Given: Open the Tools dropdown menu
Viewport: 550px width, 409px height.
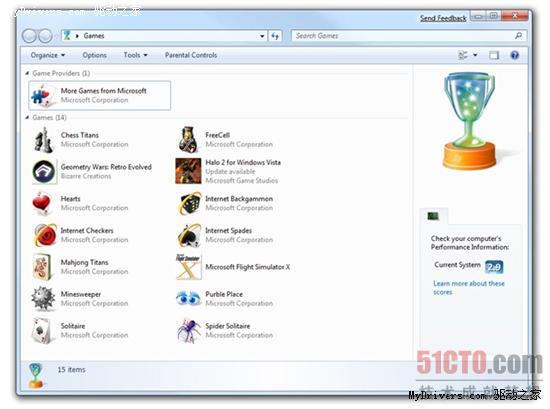Looking at the screenshot, I should (x=135, y=55).
